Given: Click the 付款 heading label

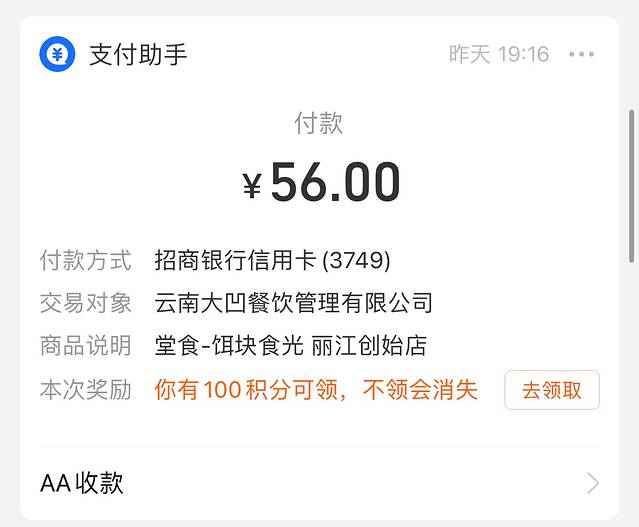Looking at the screenshot, I should tap(319, 123).
